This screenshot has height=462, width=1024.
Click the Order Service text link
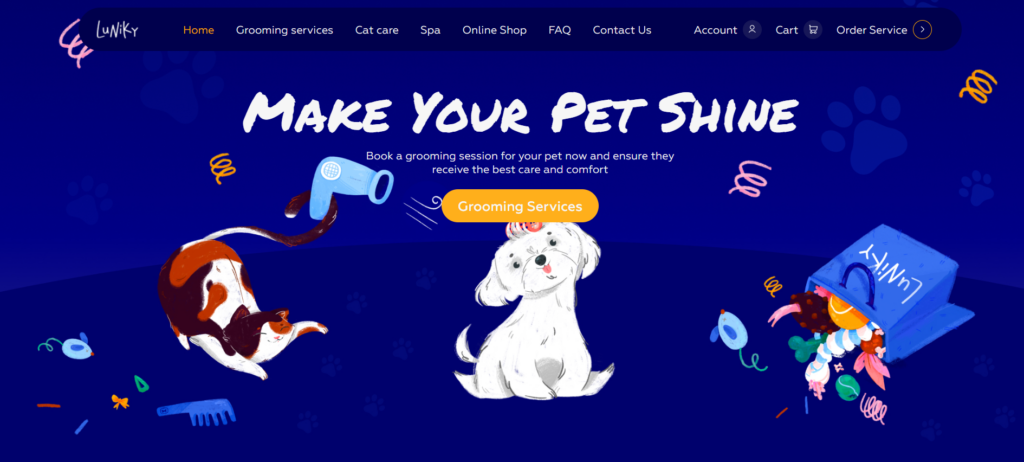tap(872, 30)
